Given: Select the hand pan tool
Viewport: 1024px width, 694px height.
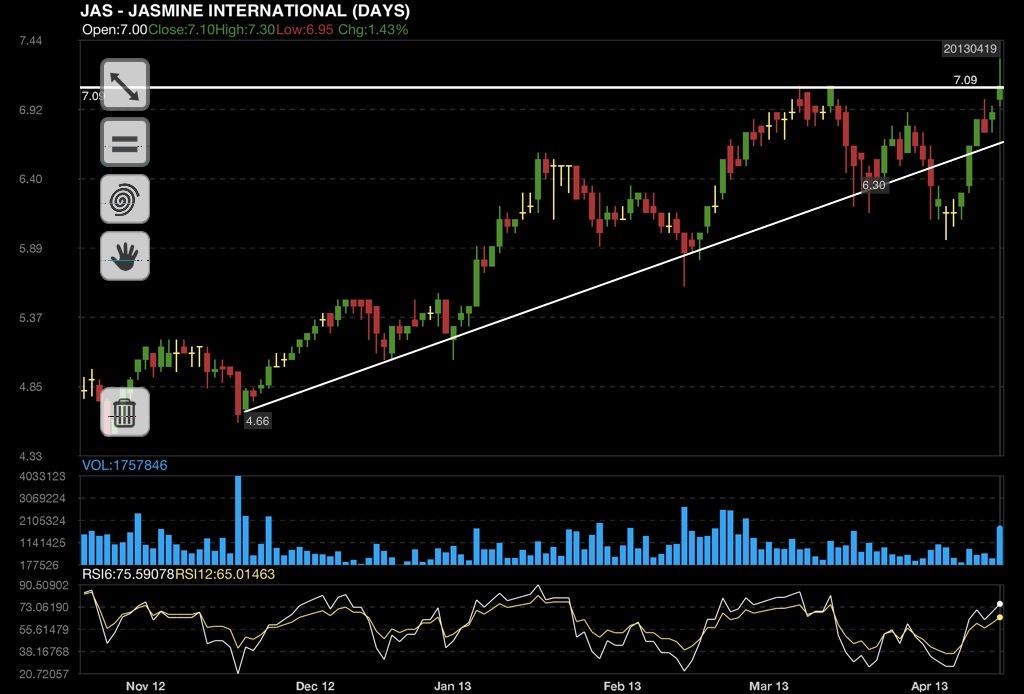Looking at the screenshot, I should pos(125,256).
